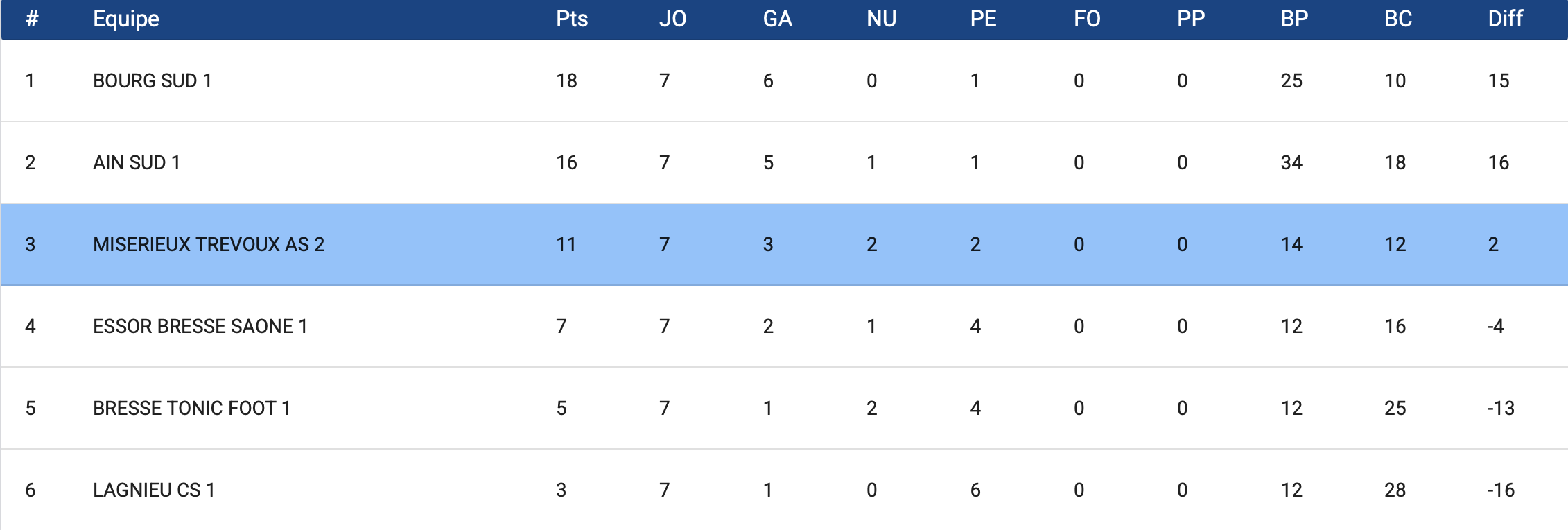1568x530 pixels.
Task: Click the BC column header
Action: pyautogui.click(x=1398, y=19)
